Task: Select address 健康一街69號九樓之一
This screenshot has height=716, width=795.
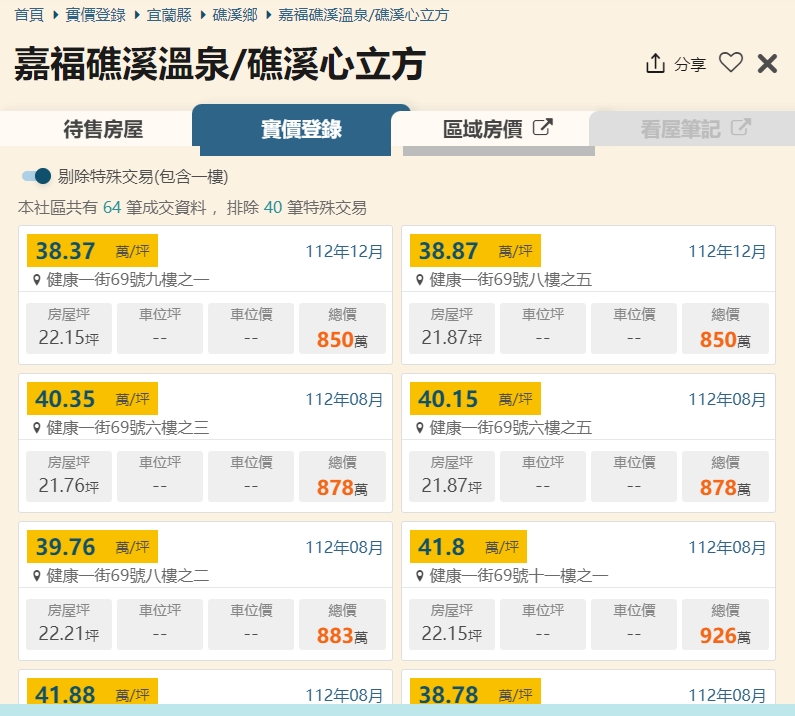Action: click(x=128, y=280)
